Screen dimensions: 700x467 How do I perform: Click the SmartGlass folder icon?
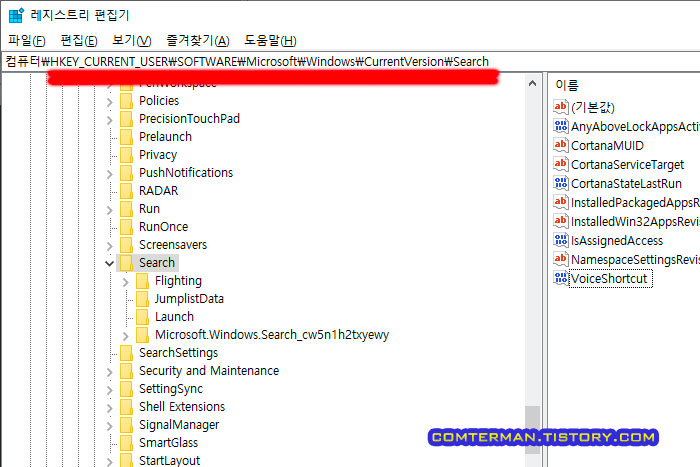click(x=127, y=443)
